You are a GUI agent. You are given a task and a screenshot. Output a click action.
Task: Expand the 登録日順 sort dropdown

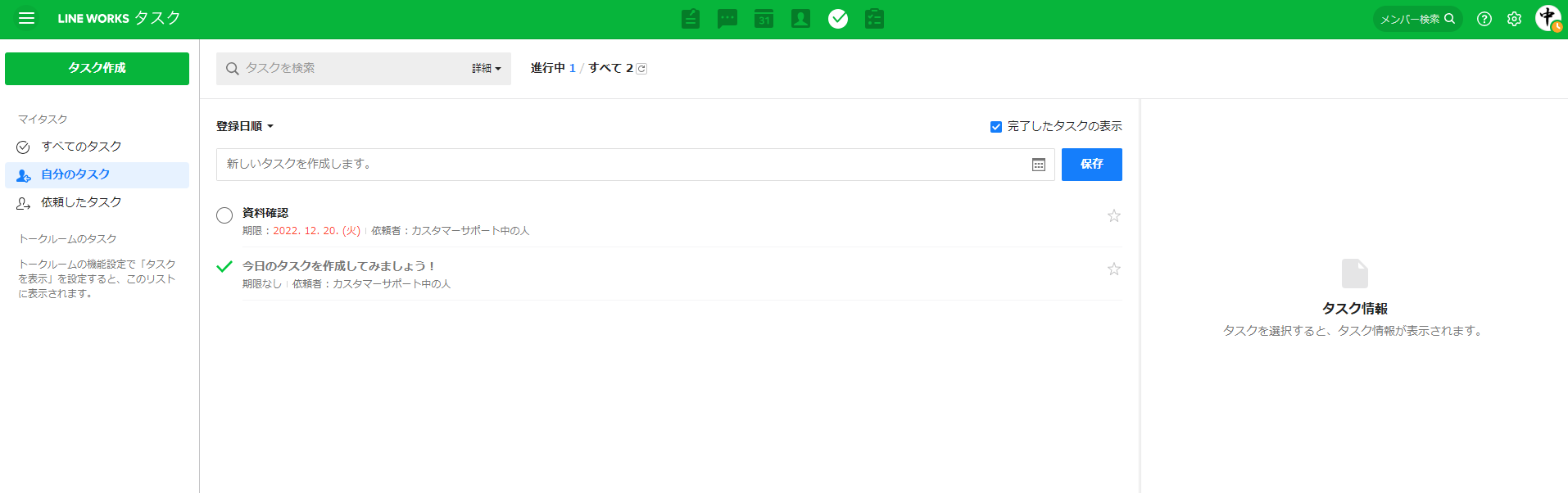tap(244, 126)
